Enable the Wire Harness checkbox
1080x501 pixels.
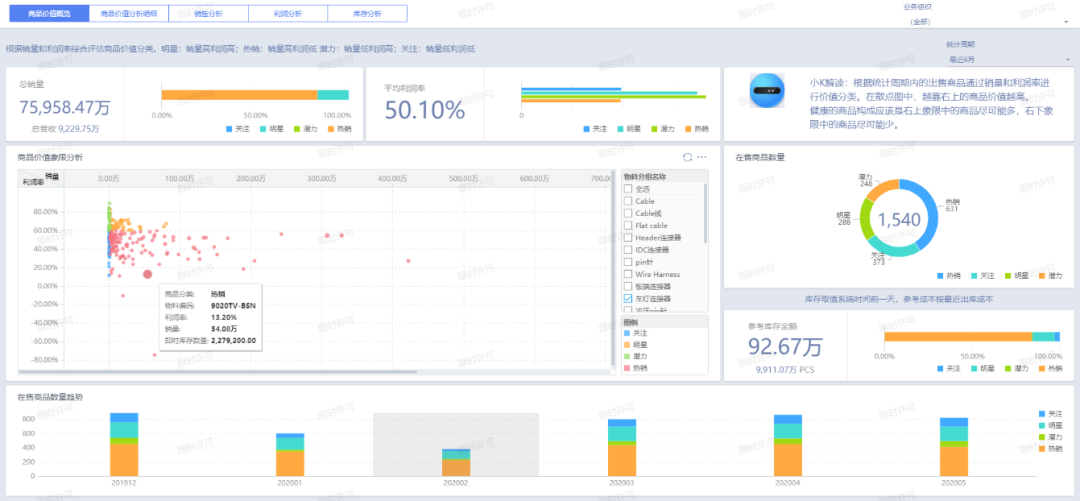pyautogui.click(x=628, y=273)
